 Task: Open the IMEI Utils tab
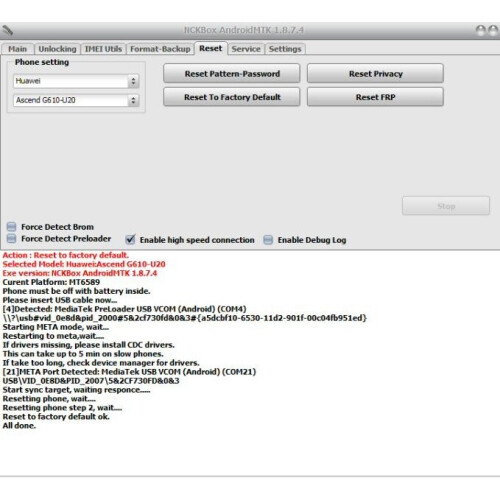click(x=103, y=49)
